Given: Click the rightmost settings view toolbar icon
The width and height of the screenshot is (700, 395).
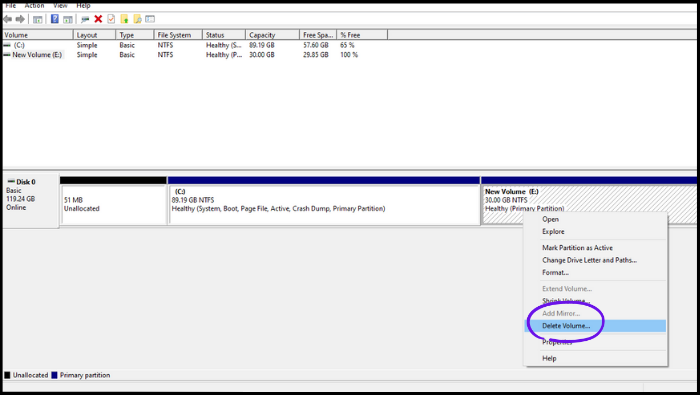Looking at the screenshot, I should (x=150, y=19).
